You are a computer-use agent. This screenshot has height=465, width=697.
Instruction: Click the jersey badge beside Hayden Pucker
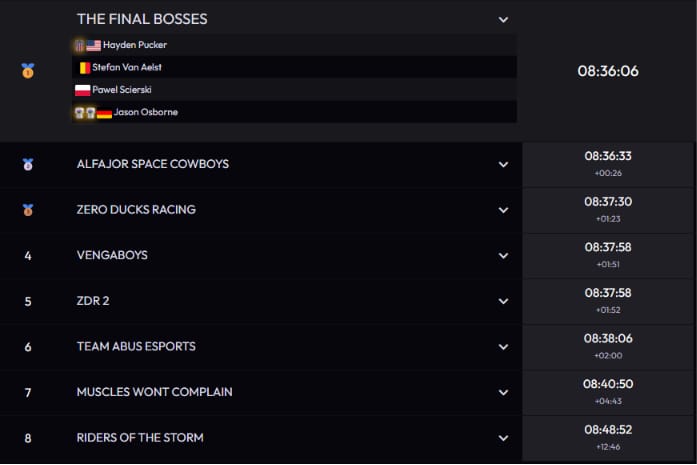(x=80, y=45)
